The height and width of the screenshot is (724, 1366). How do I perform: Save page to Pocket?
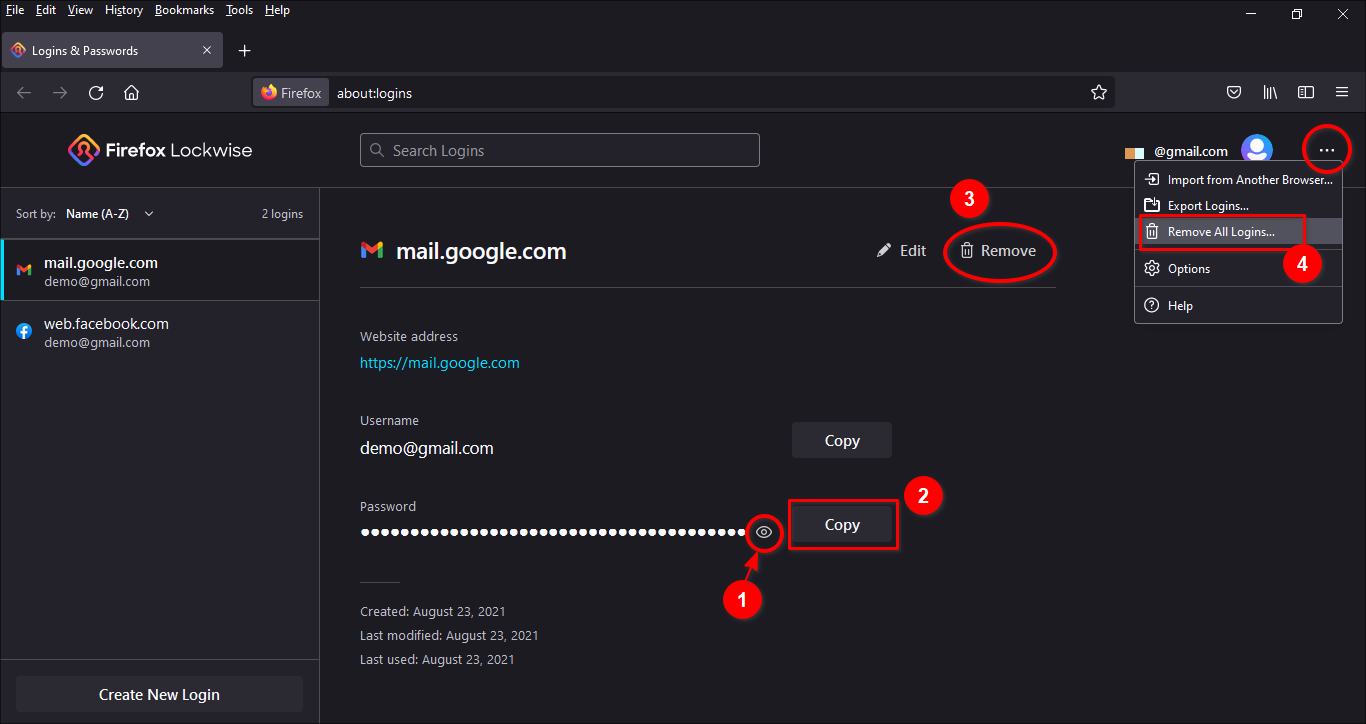tap(1234, 93)
